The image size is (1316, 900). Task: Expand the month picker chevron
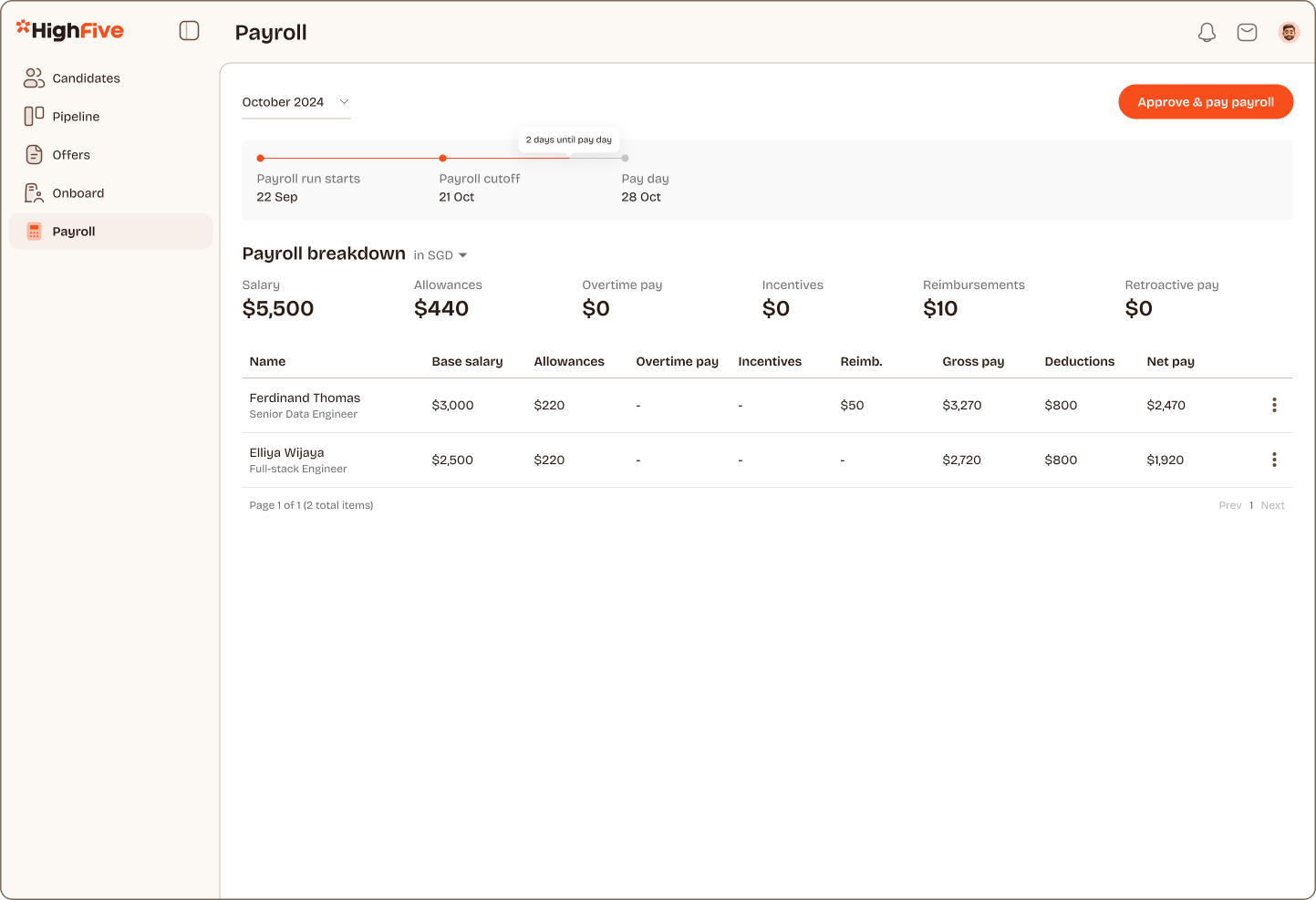click(x=344, y=101)
